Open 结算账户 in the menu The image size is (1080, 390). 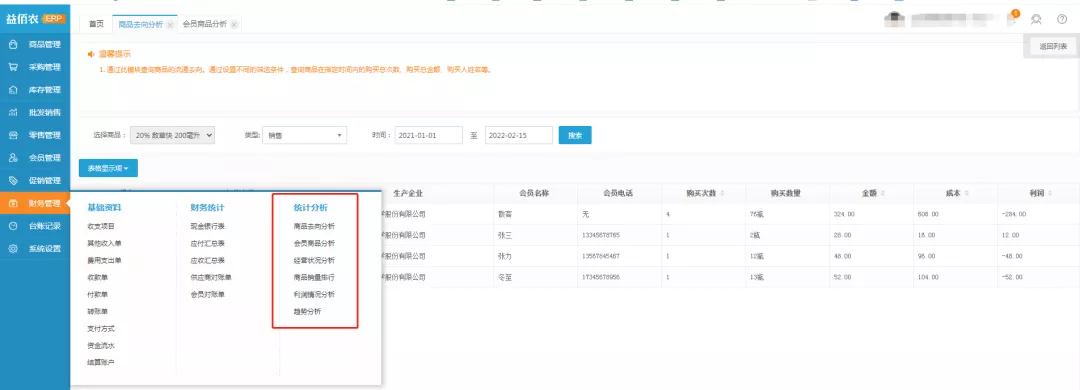click(101, 362)
